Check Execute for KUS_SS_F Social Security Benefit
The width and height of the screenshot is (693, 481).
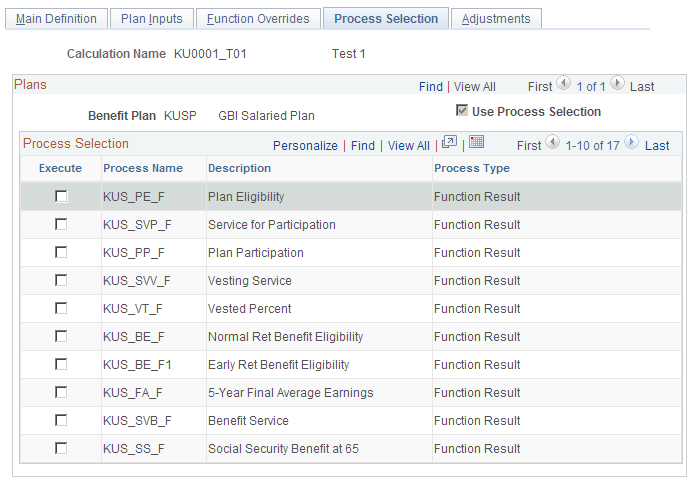pyautogui.click(x=61, y=448)
